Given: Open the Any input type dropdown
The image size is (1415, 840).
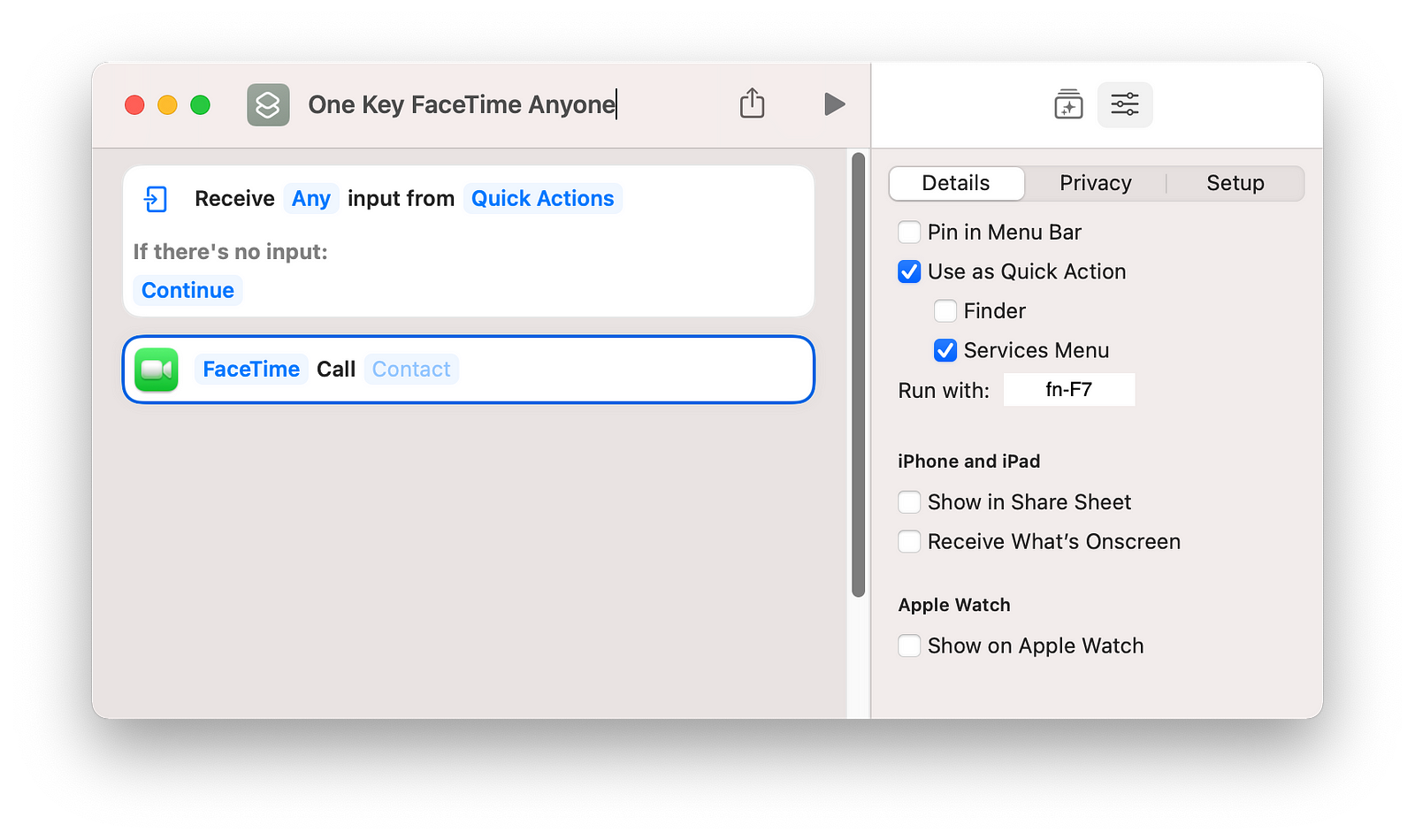Looking at the screenshot, I should point(311,199).
